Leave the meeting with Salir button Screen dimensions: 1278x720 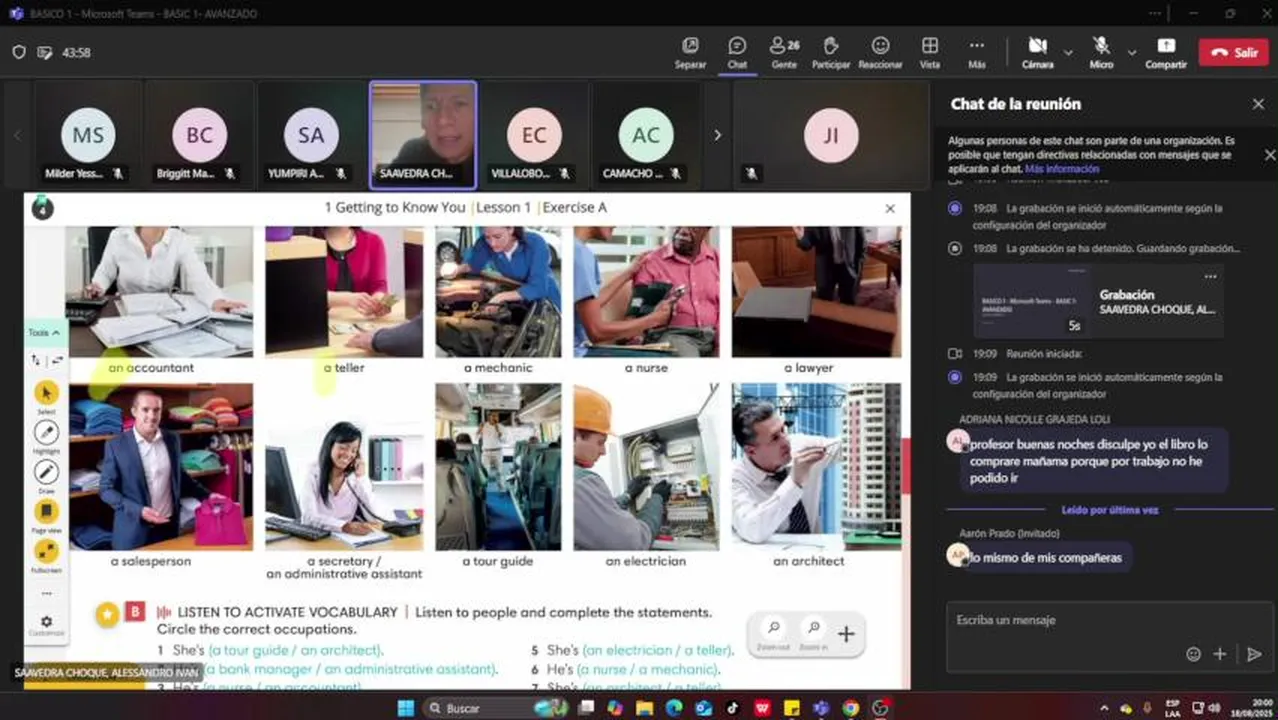click(x=1234, y=52)
